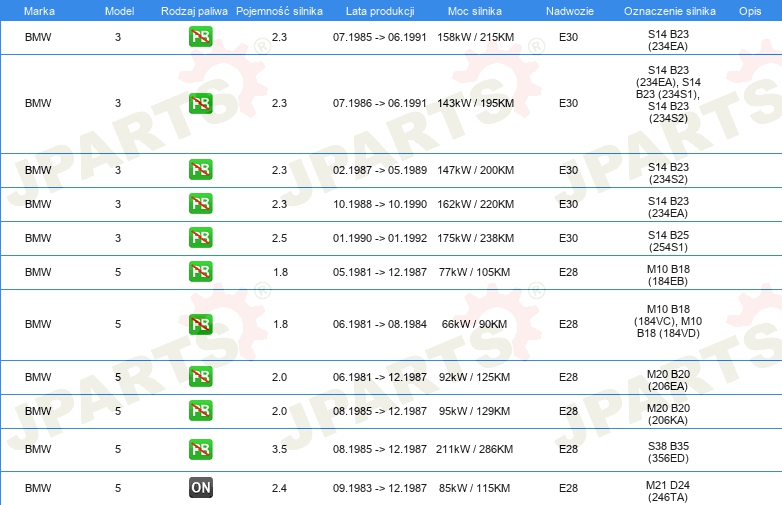This screenshot has width=782, height=505.
Task: Click the Marka column header
Action: 39,11
